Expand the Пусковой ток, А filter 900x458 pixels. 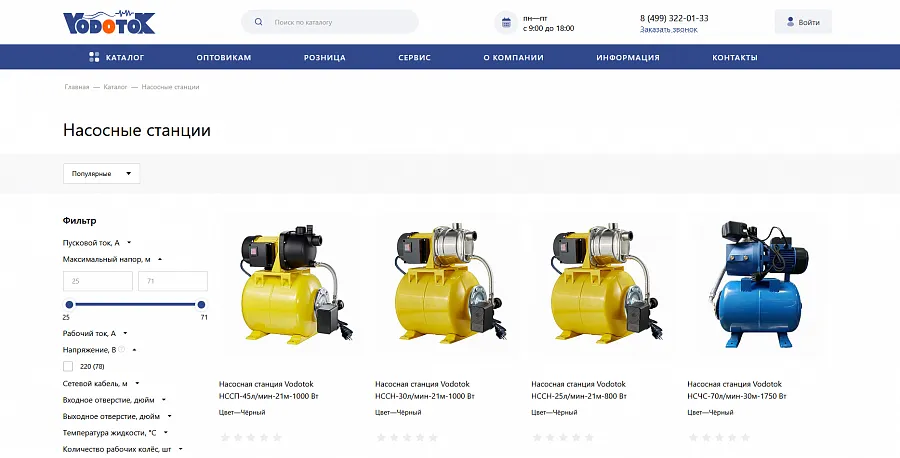97,243
